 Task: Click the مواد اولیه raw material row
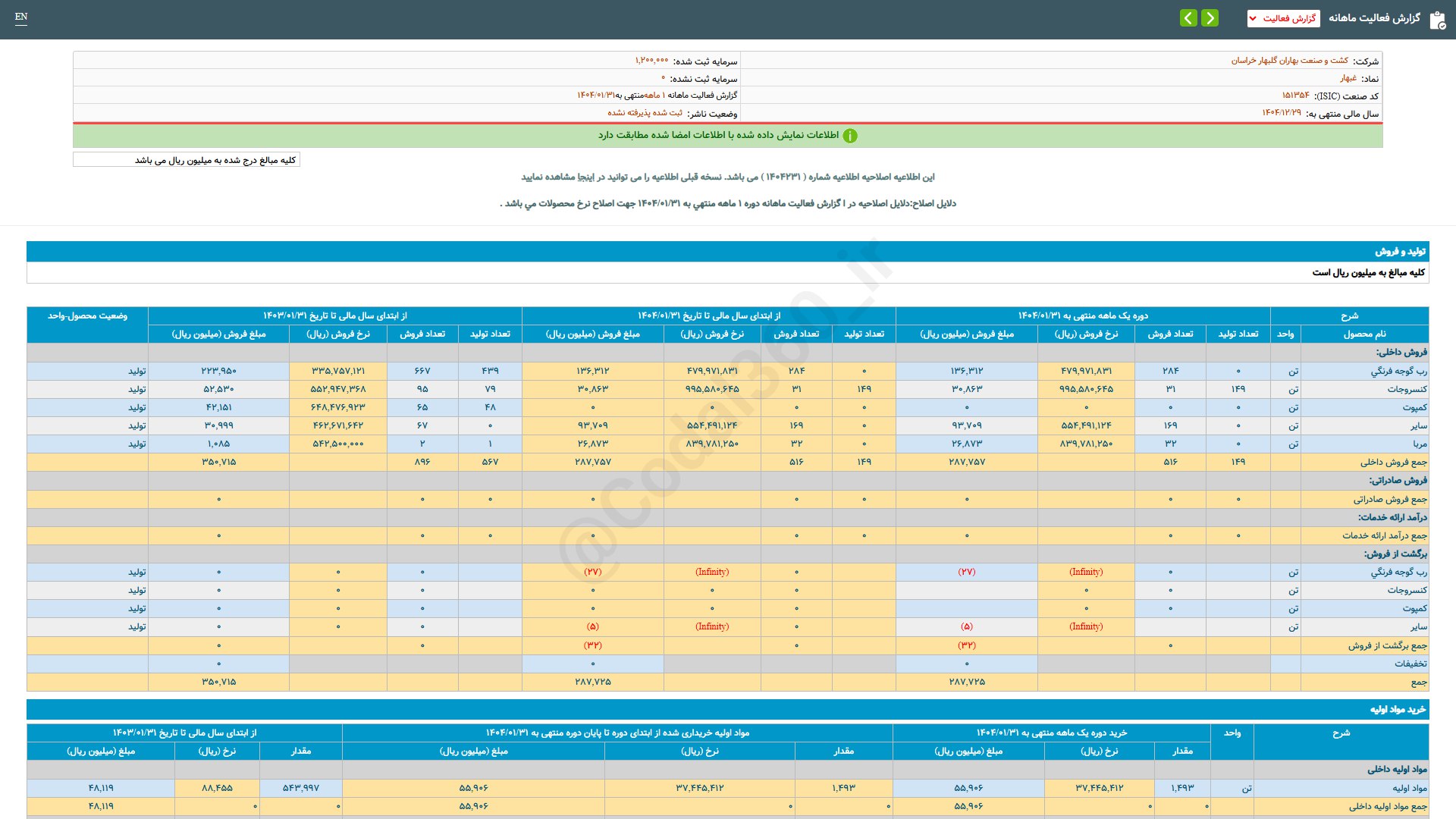pyautogui.click(x=1409, y=788)
